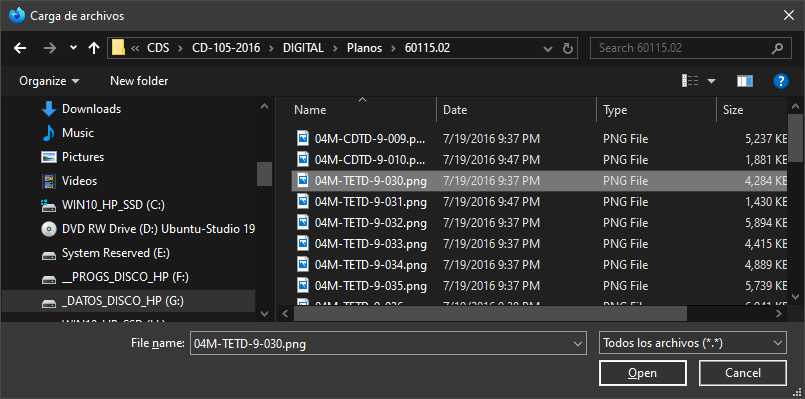
Task: Open the file type filter dropdown
Action: click(x=693, y=343)
